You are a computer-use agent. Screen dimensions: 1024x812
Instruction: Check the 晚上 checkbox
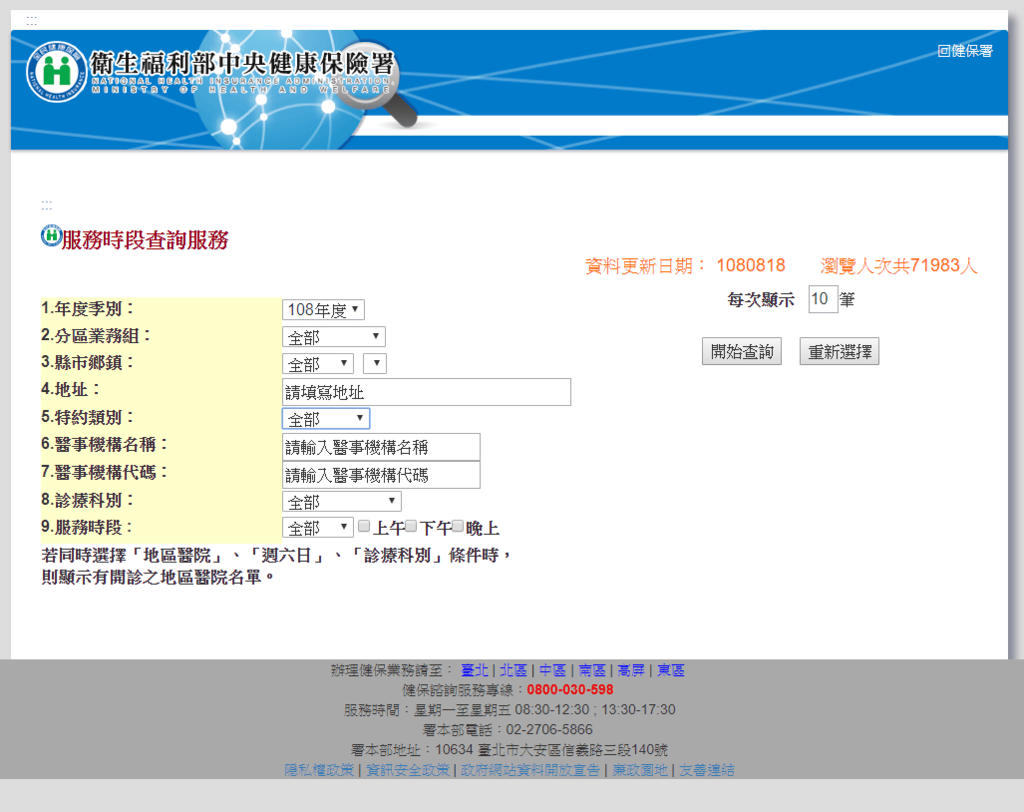tap(458, 526)
